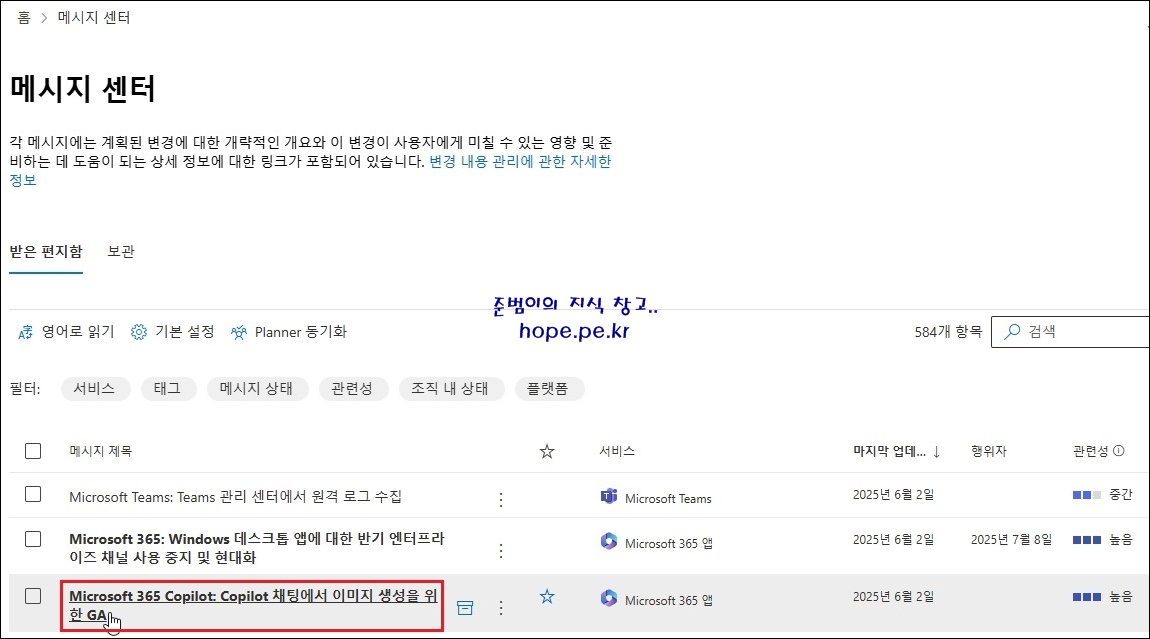Open the 서비스 filter dropdown
The width and height of the screenshot is (1150, 639).
click(95, 389)
